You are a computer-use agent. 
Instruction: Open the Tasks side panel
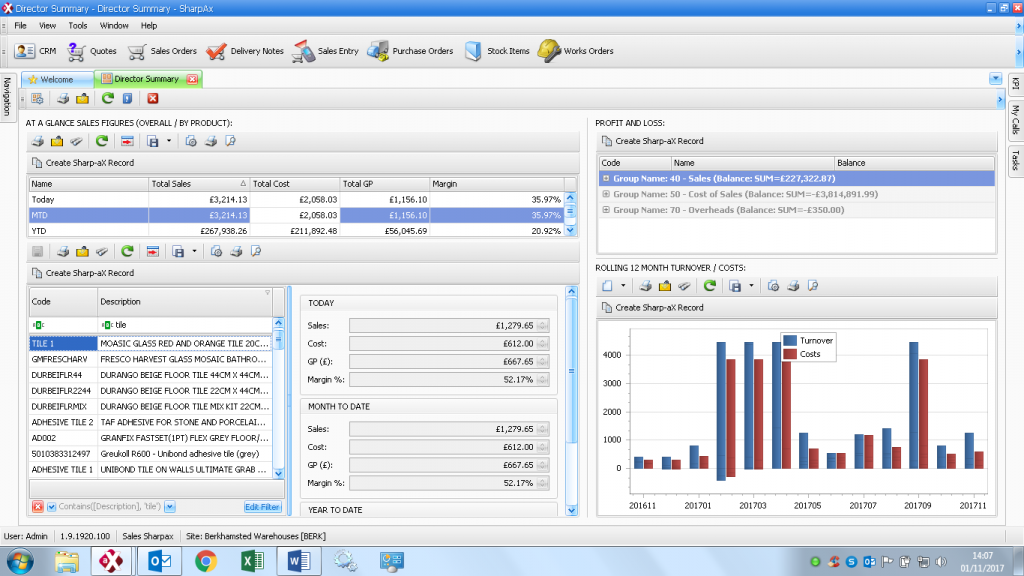[x=1016, y=160]
